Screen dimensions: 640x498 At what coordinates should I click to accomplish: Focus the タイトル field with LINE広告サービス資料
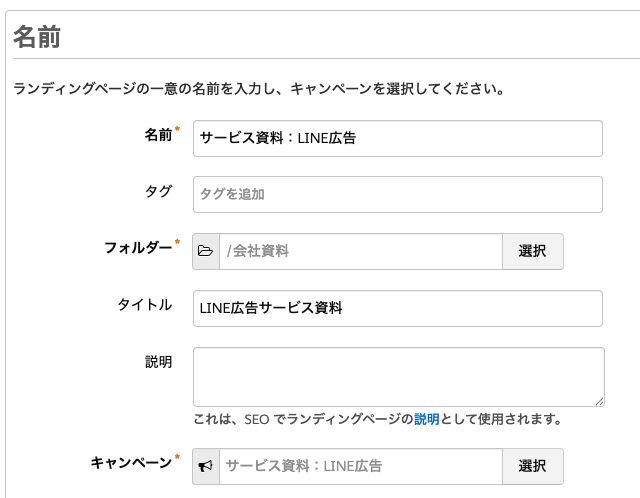[x=398, y=308]
